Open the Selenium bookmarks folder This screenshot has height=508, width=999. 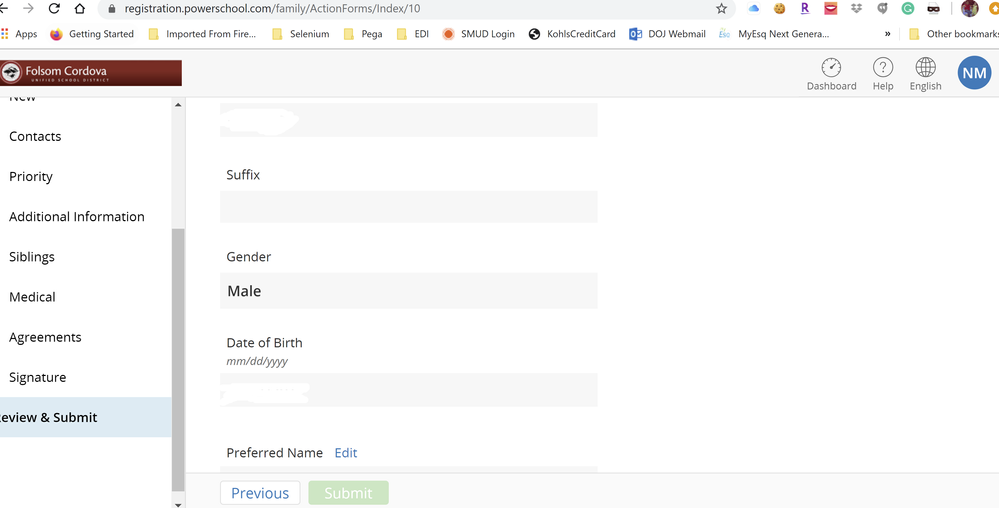pyautogui.click(x=300, y=34)
